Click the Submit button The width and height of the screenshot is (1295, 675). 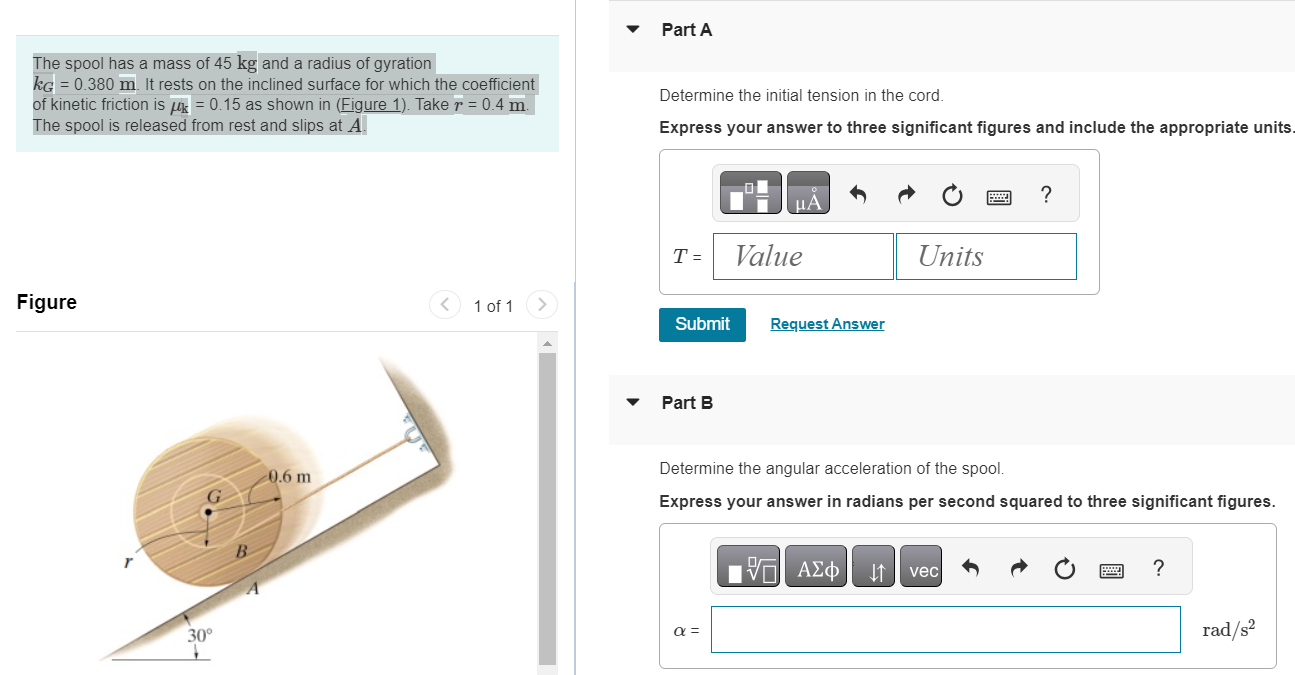(702, 324)
